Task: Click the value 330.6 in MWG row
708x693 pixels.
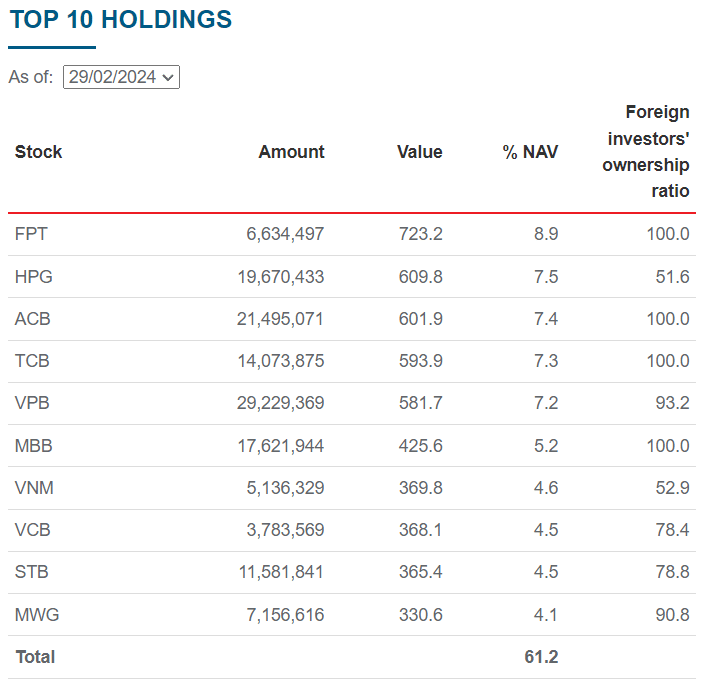Action: pyautogui.click(x=420, y=615)
